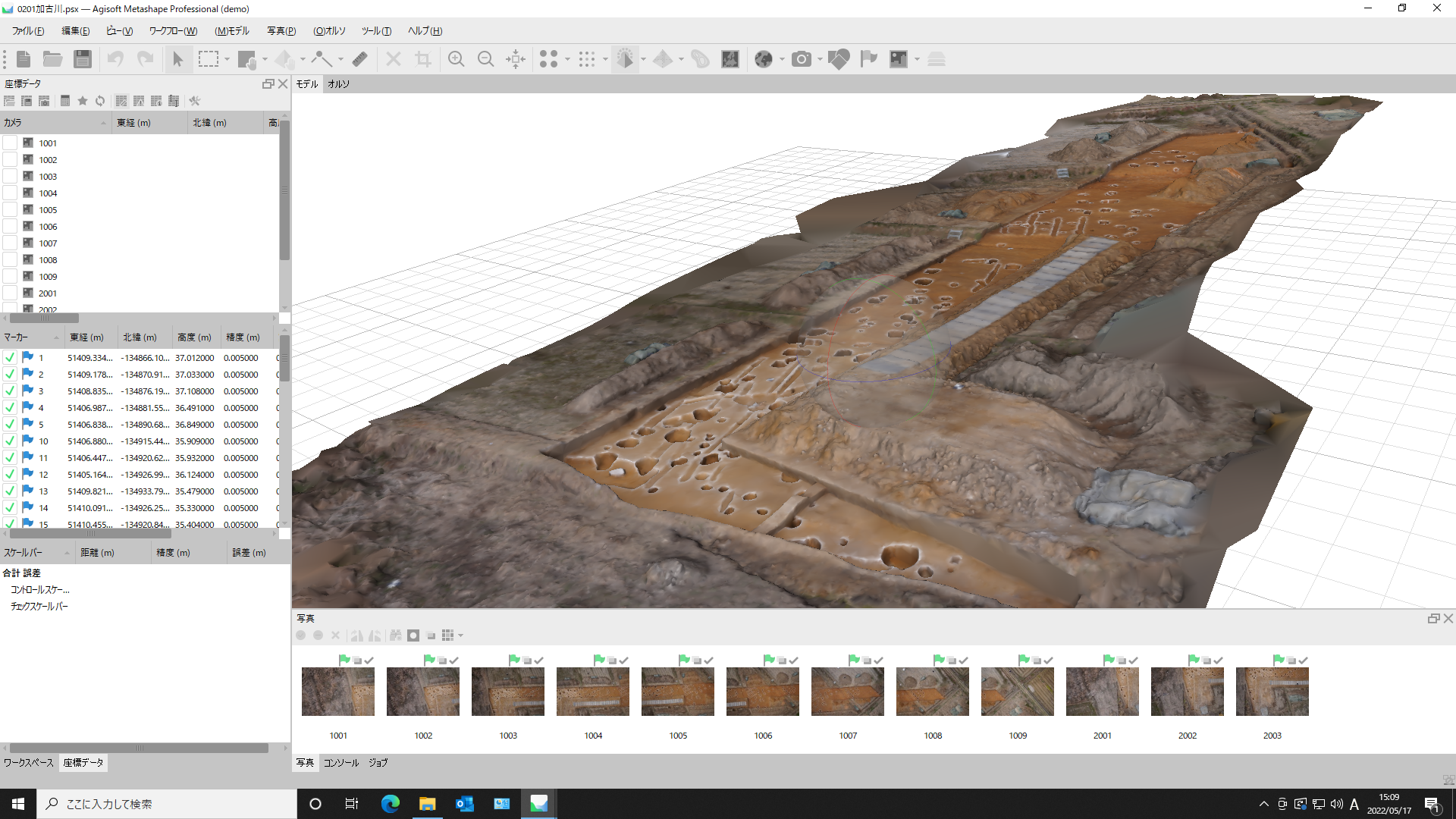1456x819 pixels.
Task: Click vertical scrollbar of camera list
Action: (285, 190)
